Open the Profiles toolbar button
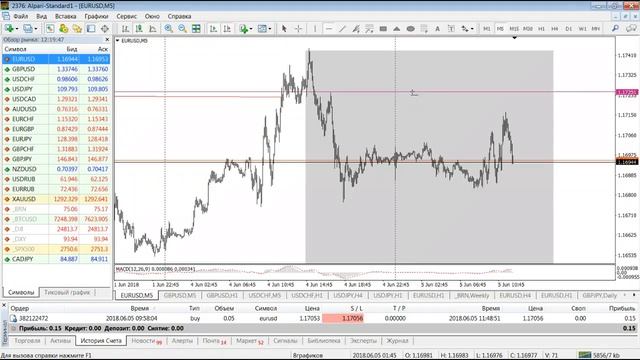640x360 pixels. point(27,29)
